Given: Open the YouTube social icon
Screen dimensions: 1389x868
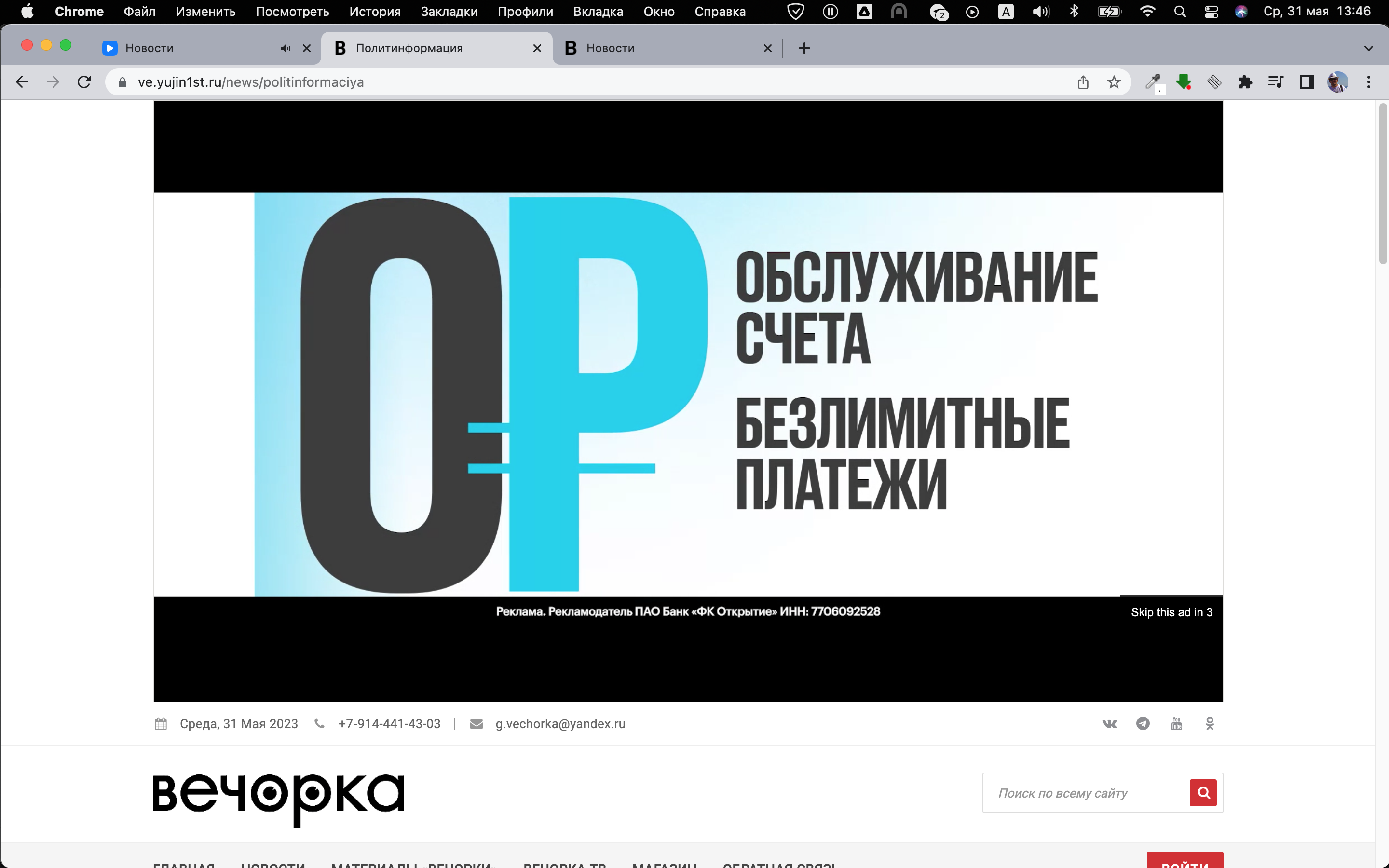Looking at the screenshot, I should (x=1176, y=723).
